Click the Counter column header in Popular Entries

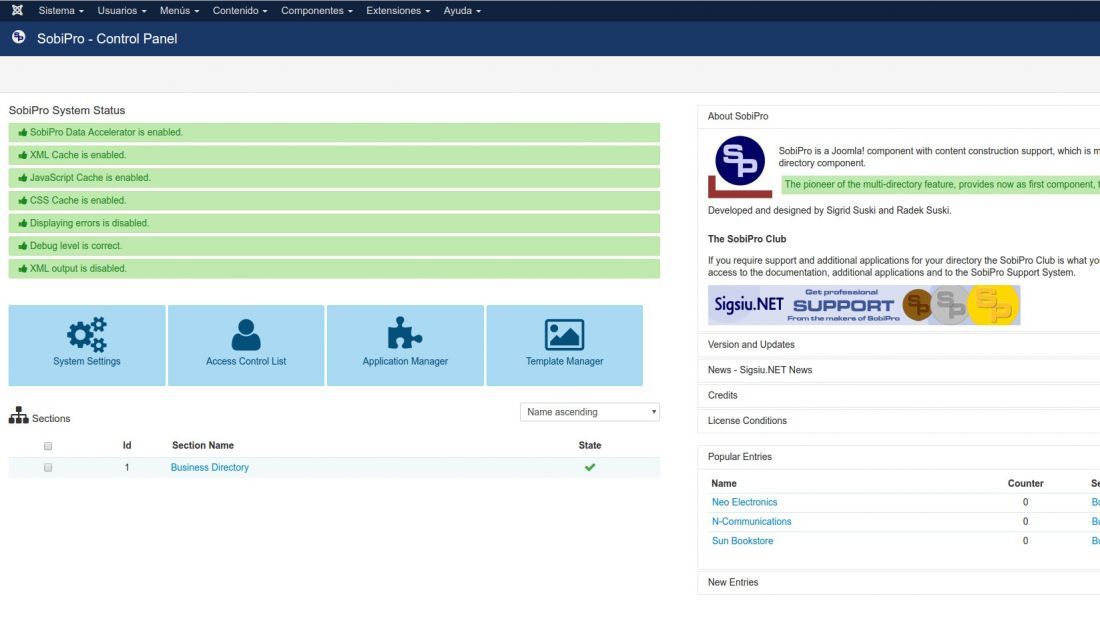coord(1026,483)
